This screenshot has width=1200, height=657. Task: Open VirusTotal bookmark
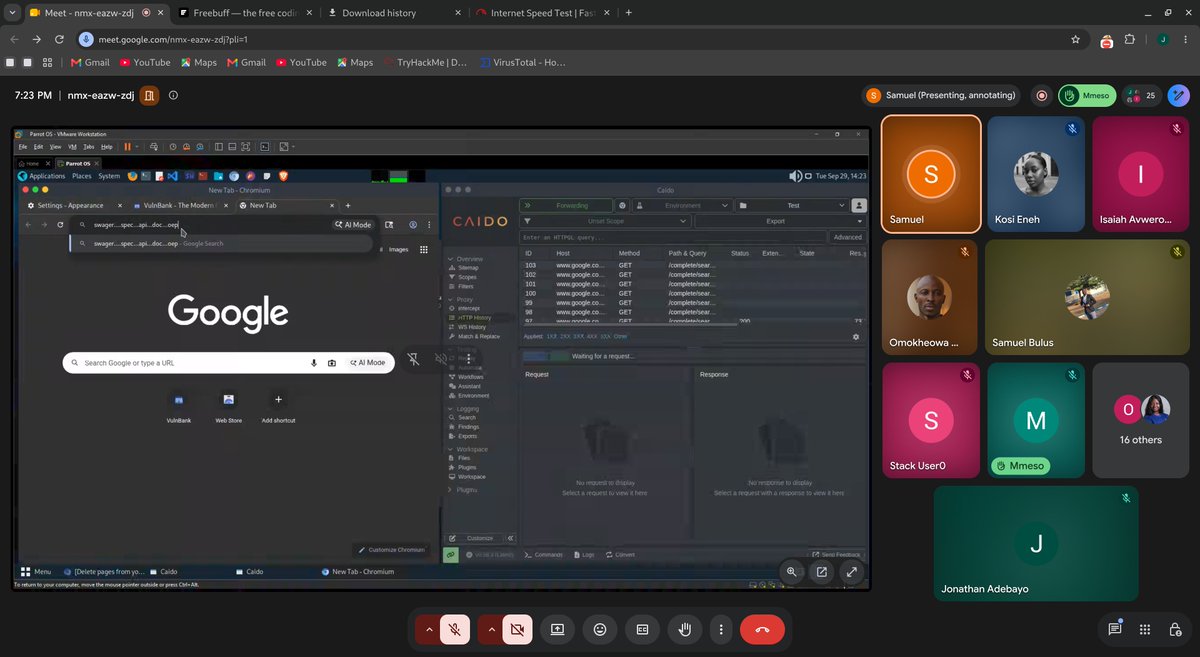tap(522, 62)
